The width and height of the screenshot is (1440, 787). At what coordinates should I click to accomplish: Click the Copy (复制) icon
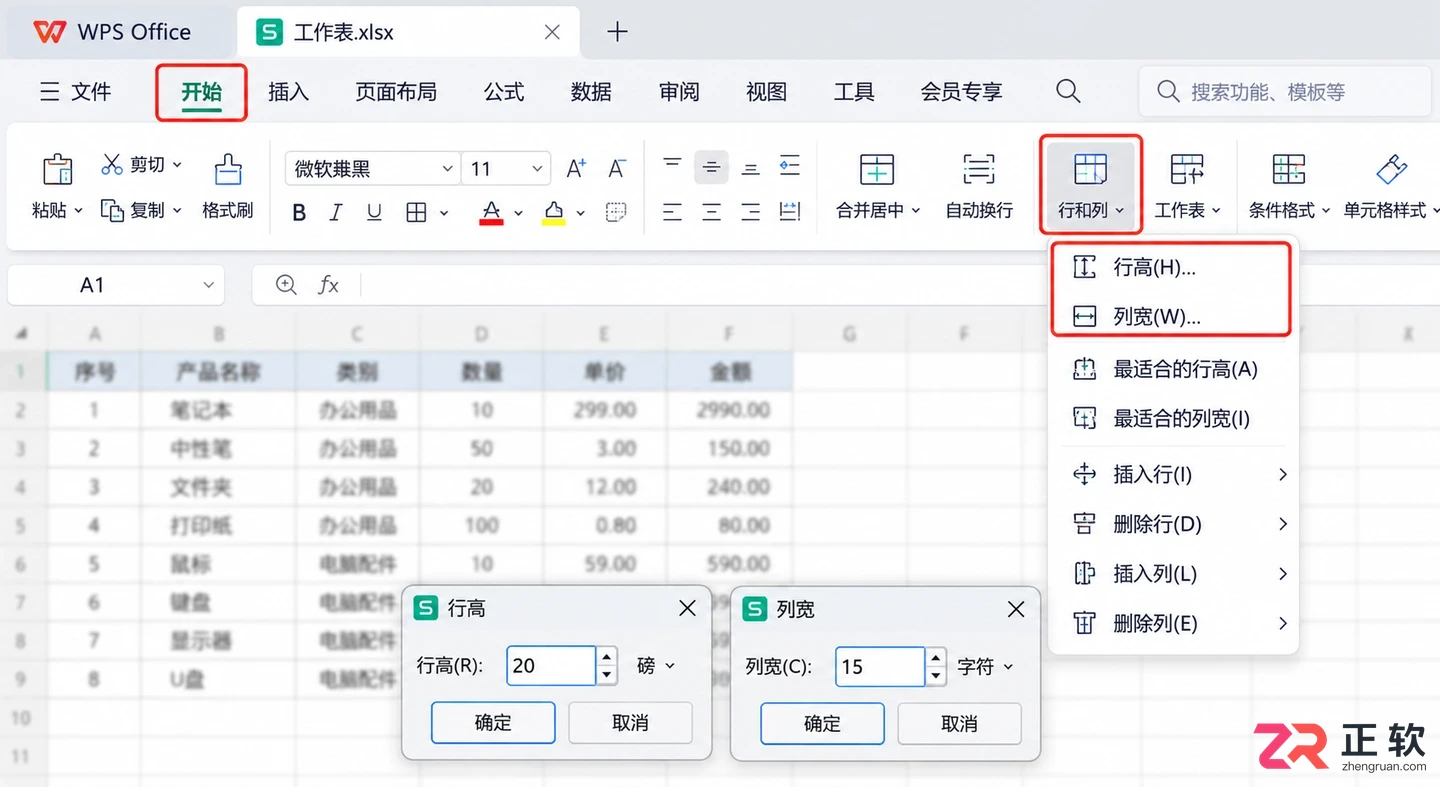pos(112,210)
